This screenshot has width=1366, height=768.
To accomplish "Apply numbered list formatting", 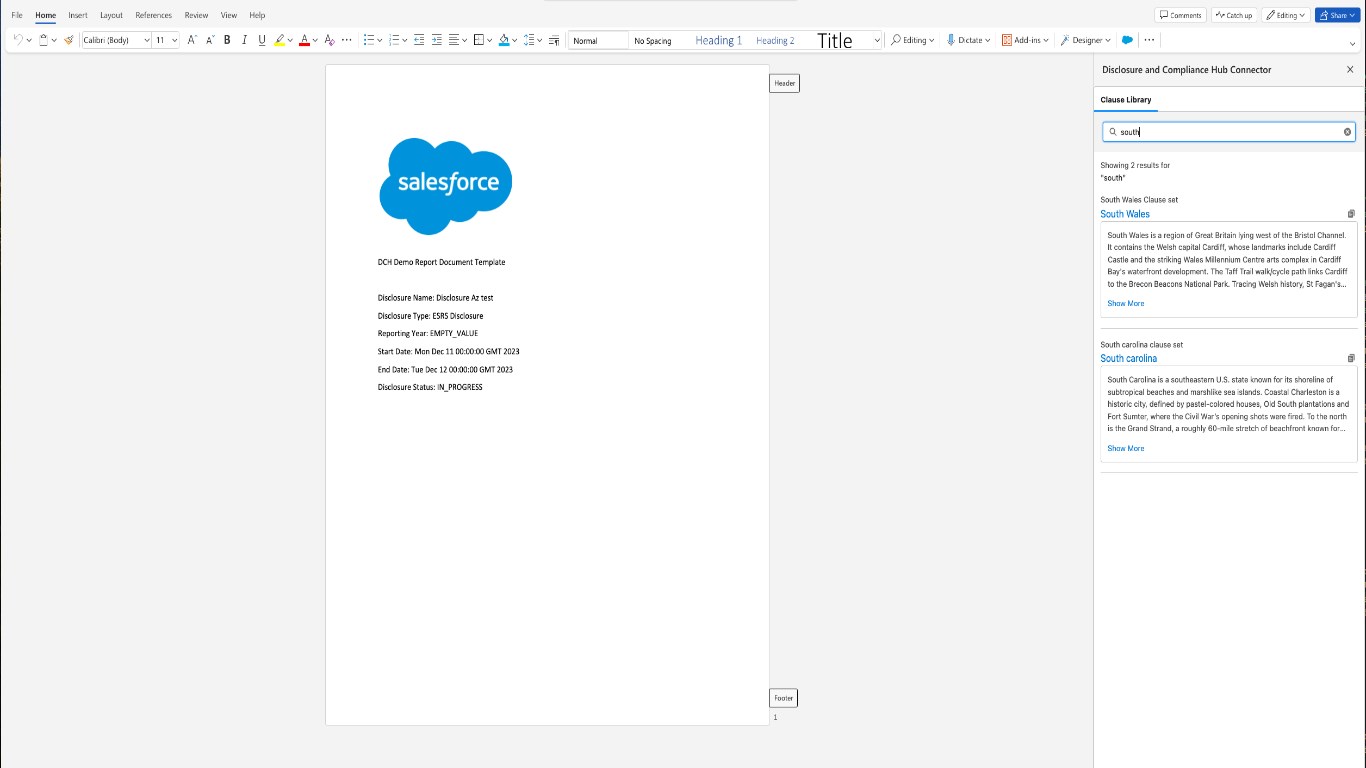I will [394, 40].
